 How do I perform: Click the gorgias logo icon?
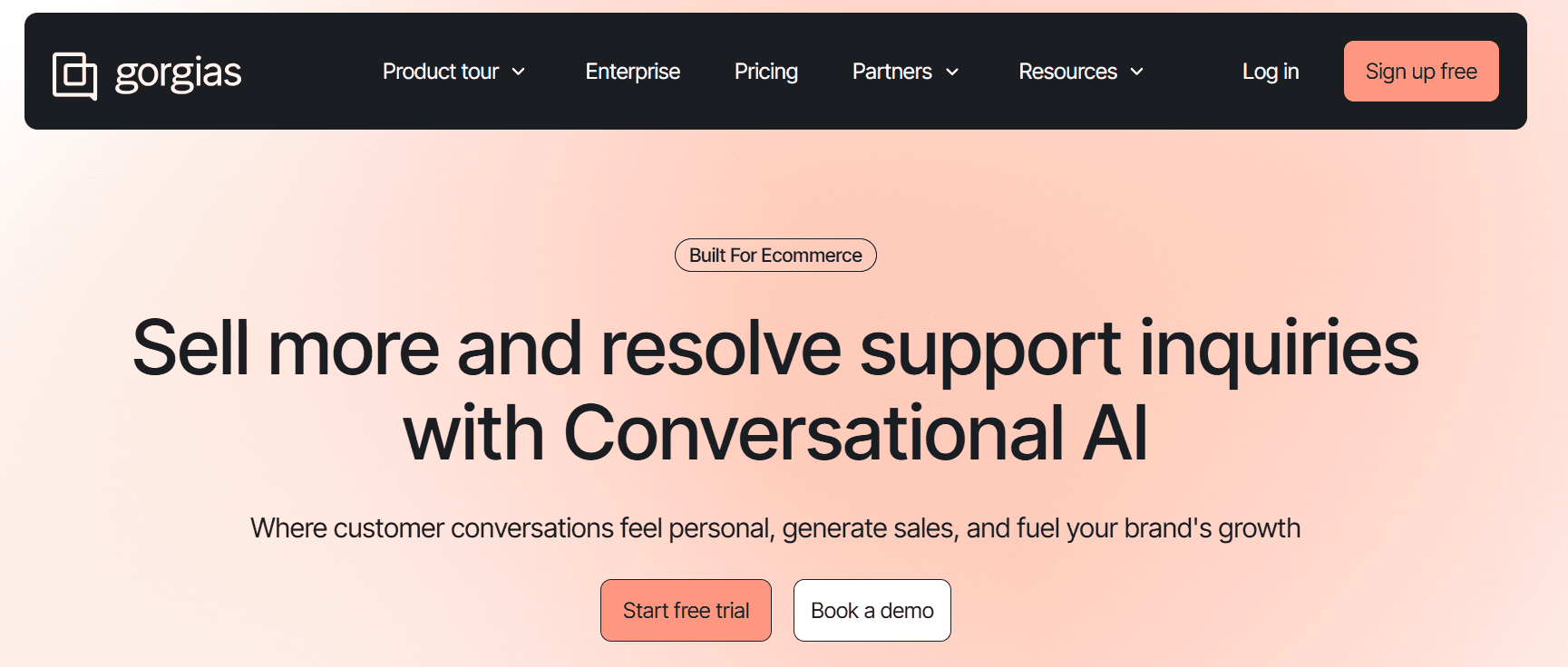75,72
